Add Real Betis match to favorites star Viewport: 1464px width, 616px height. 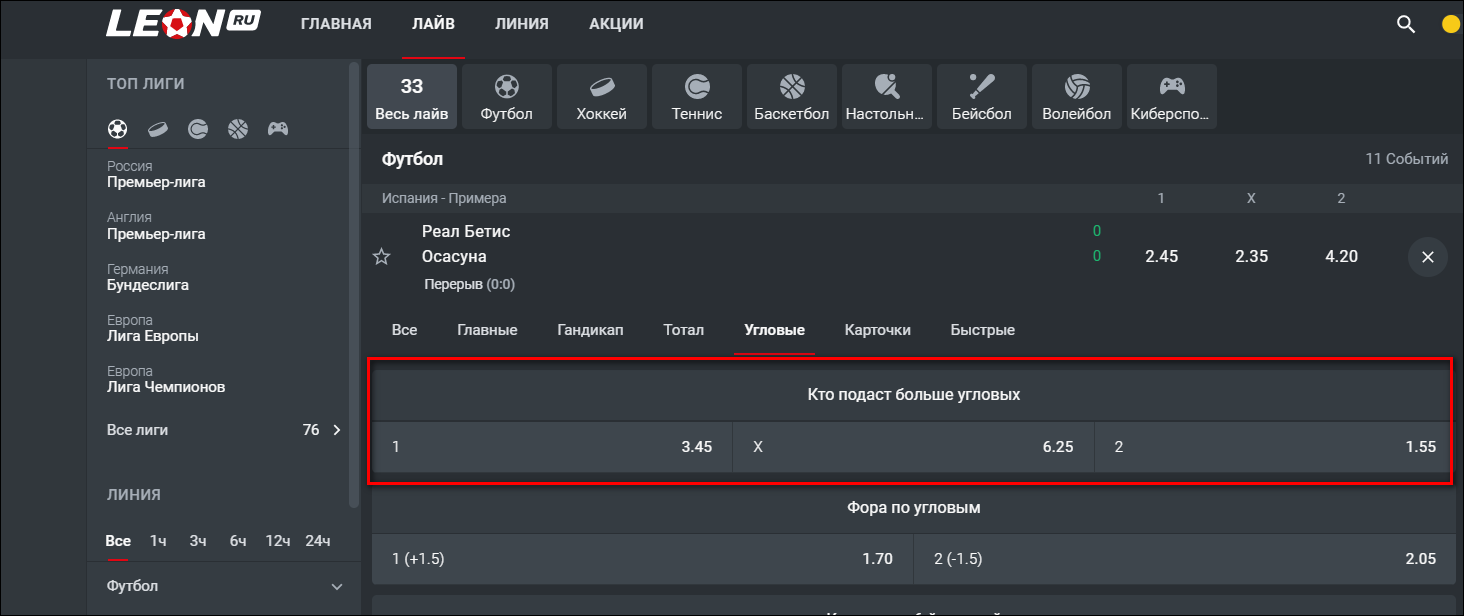[381, 257]
